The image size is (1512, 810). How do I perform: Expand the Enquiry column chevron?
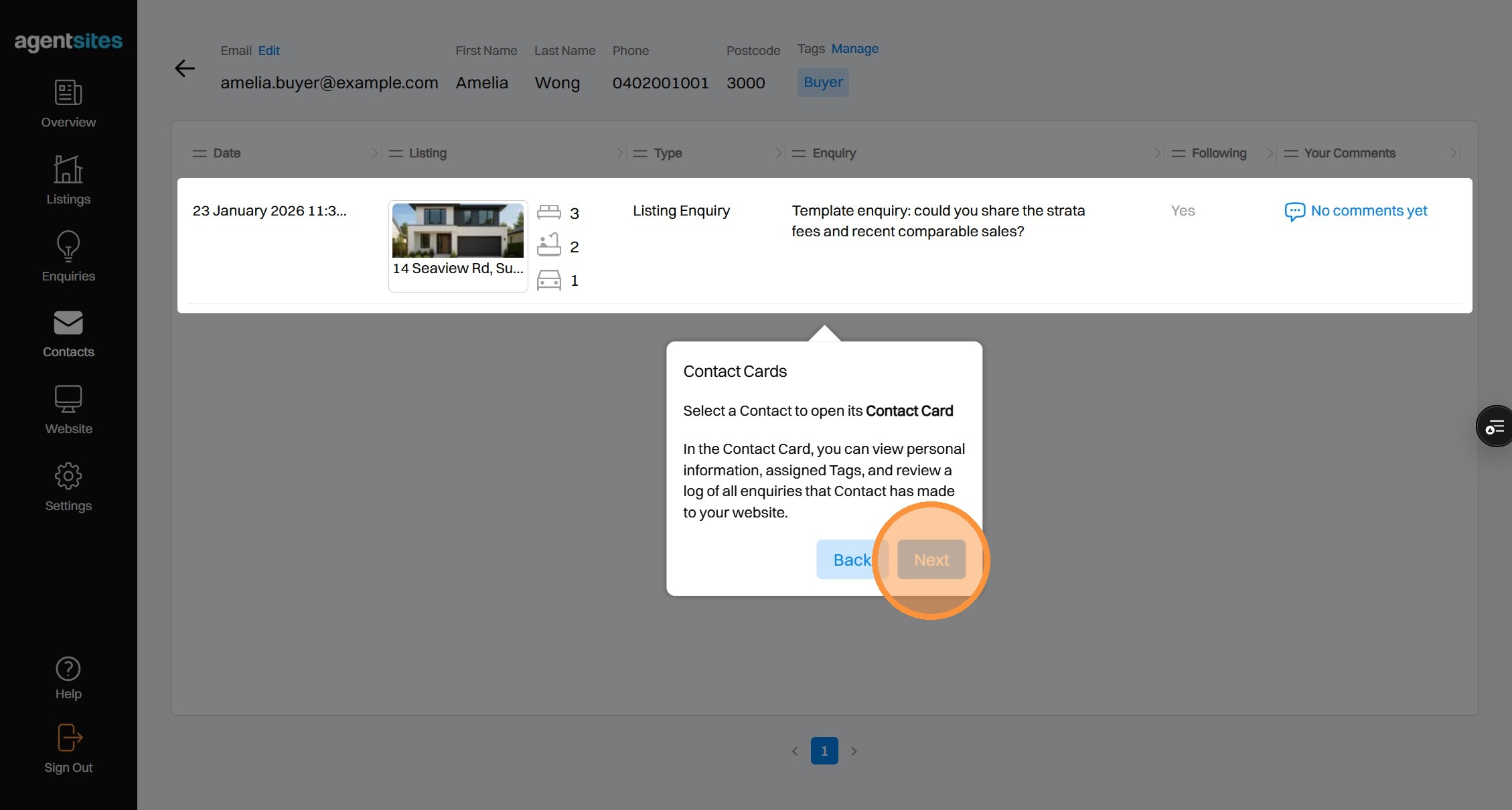(1157, 153)
